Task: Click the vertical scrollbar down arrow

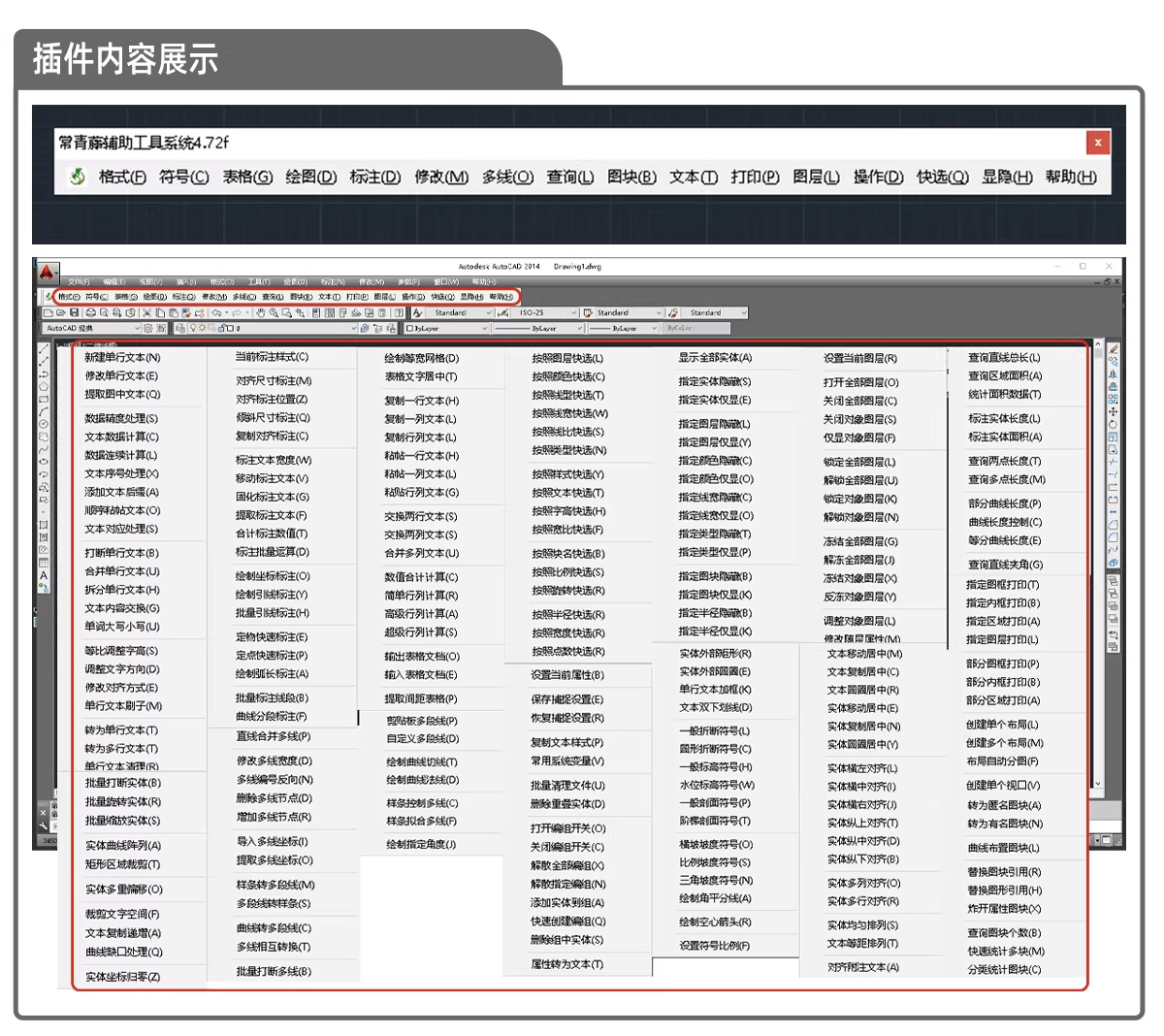Action: [1098, 784]
